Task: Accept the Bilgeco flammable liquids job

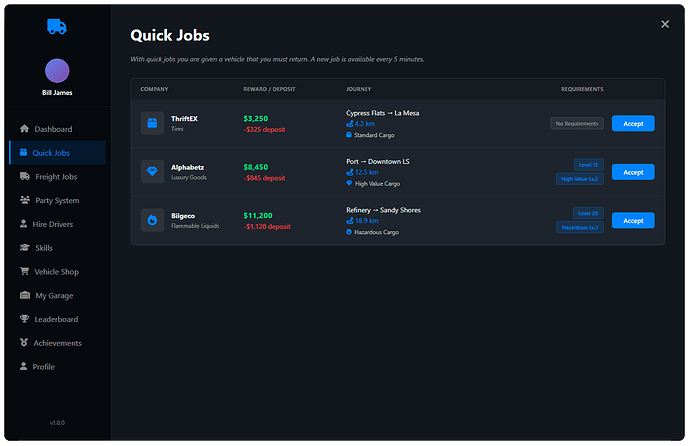Action: pyautogui.click(x=632, y=220)
